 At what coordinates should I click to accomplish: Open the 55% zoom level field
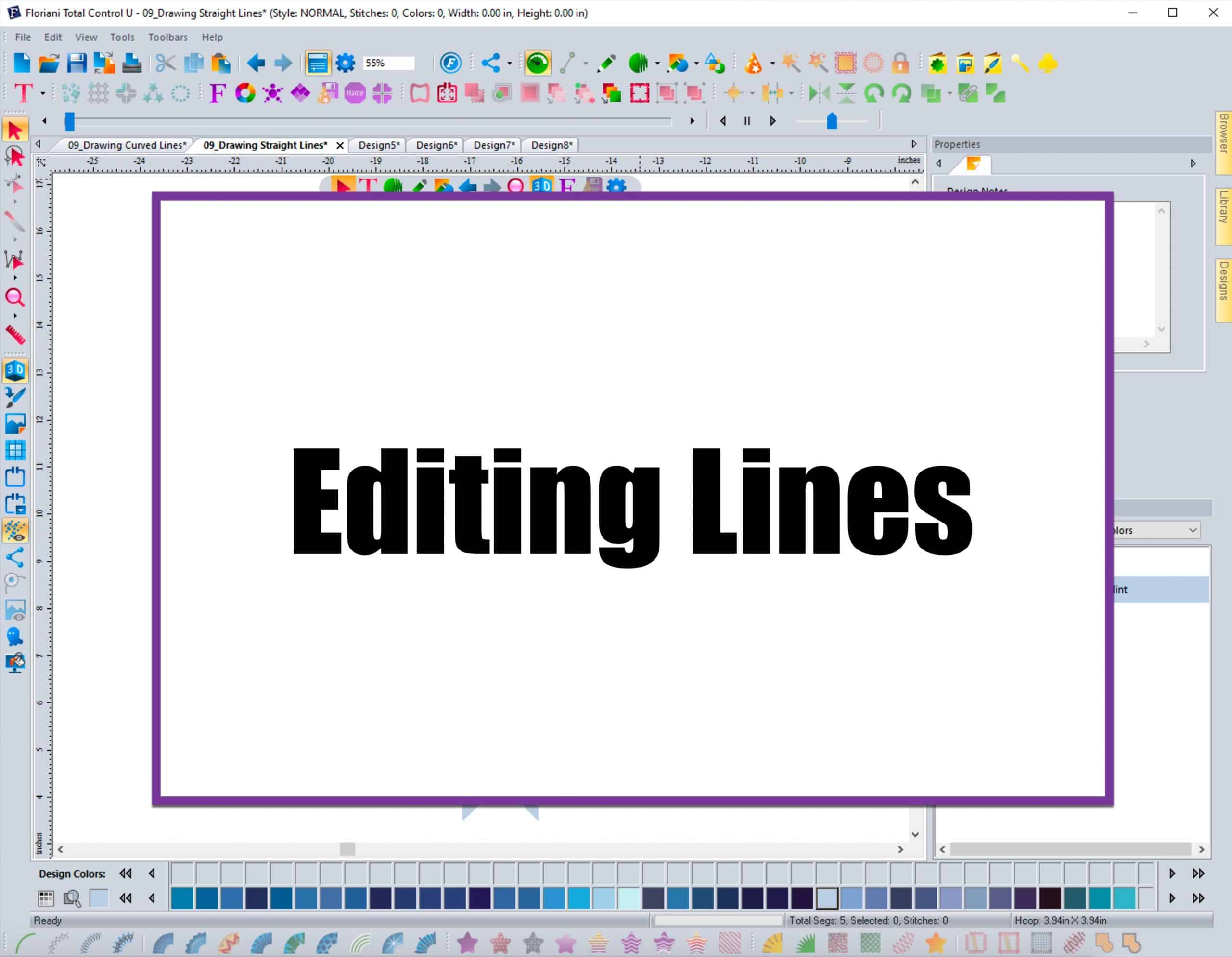[388, 63]
